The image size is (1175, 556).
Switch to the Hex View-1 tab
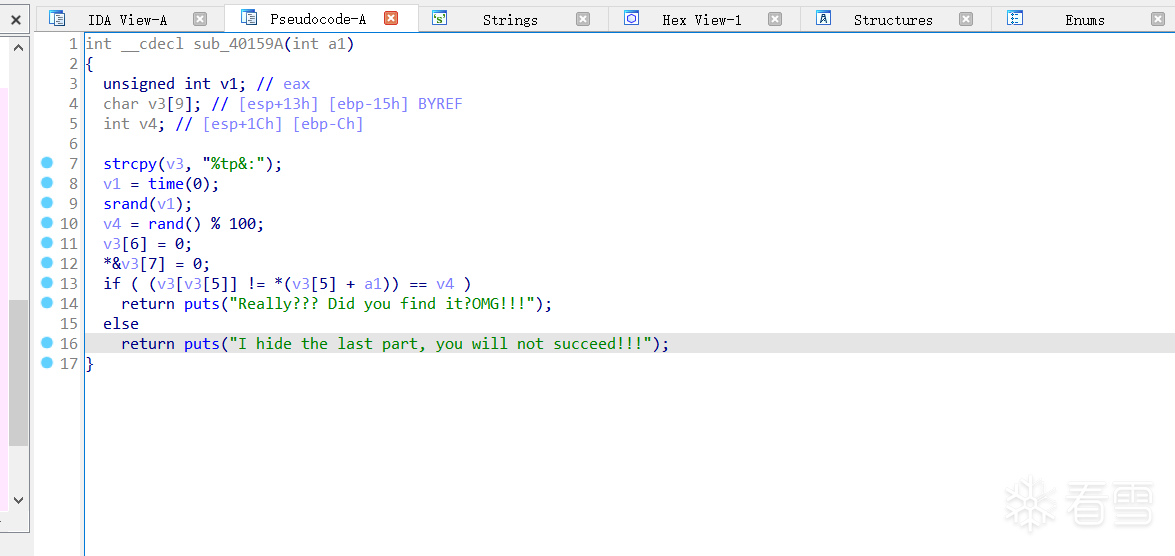click(701, 20)
